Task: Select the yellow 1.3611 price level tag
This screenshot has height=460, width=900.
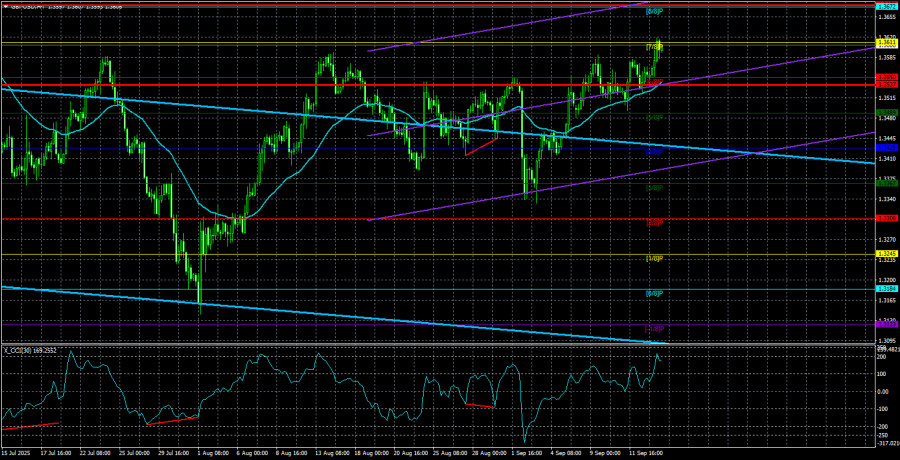Action: click(x=885, y=43)
